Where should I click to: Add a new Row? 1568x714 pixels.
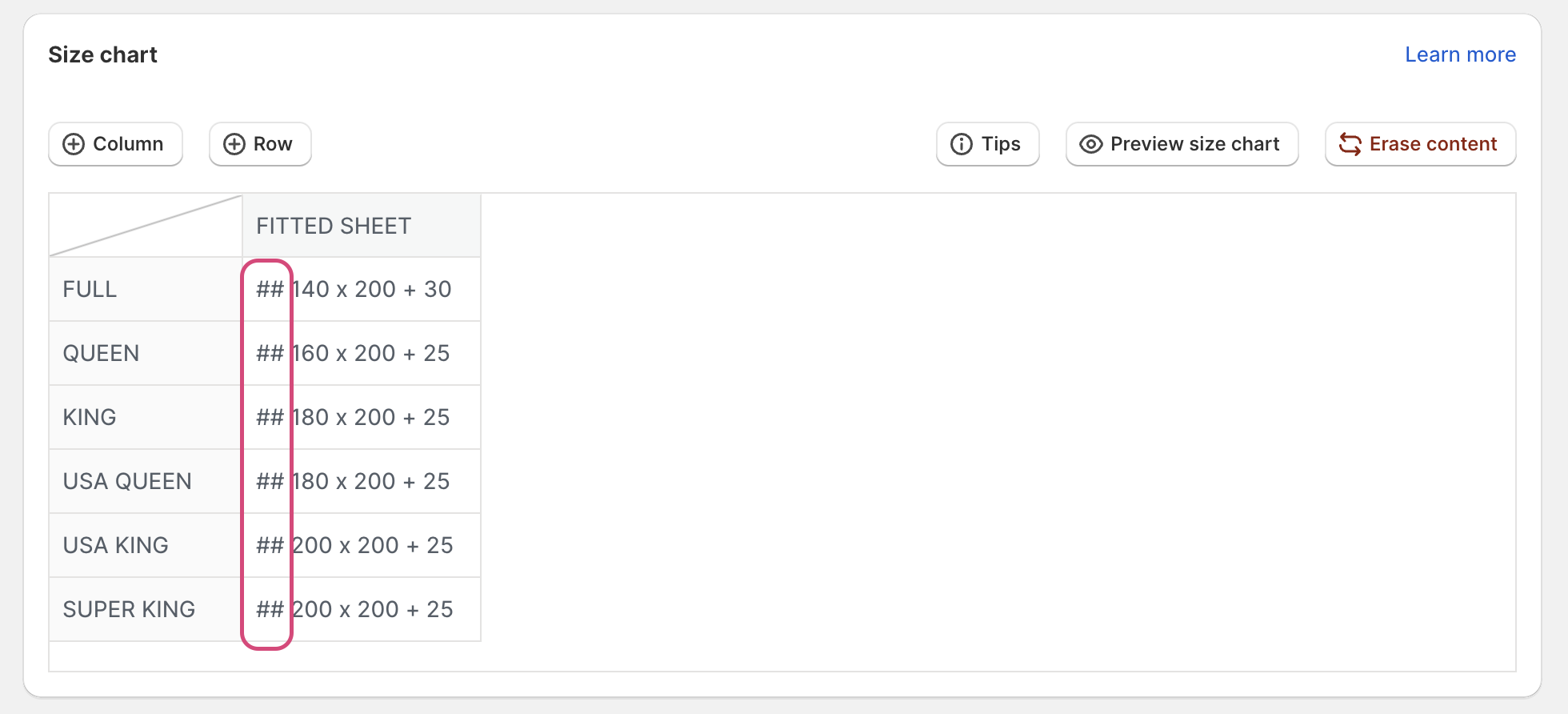pyautogui.click(x=260, y=144)
